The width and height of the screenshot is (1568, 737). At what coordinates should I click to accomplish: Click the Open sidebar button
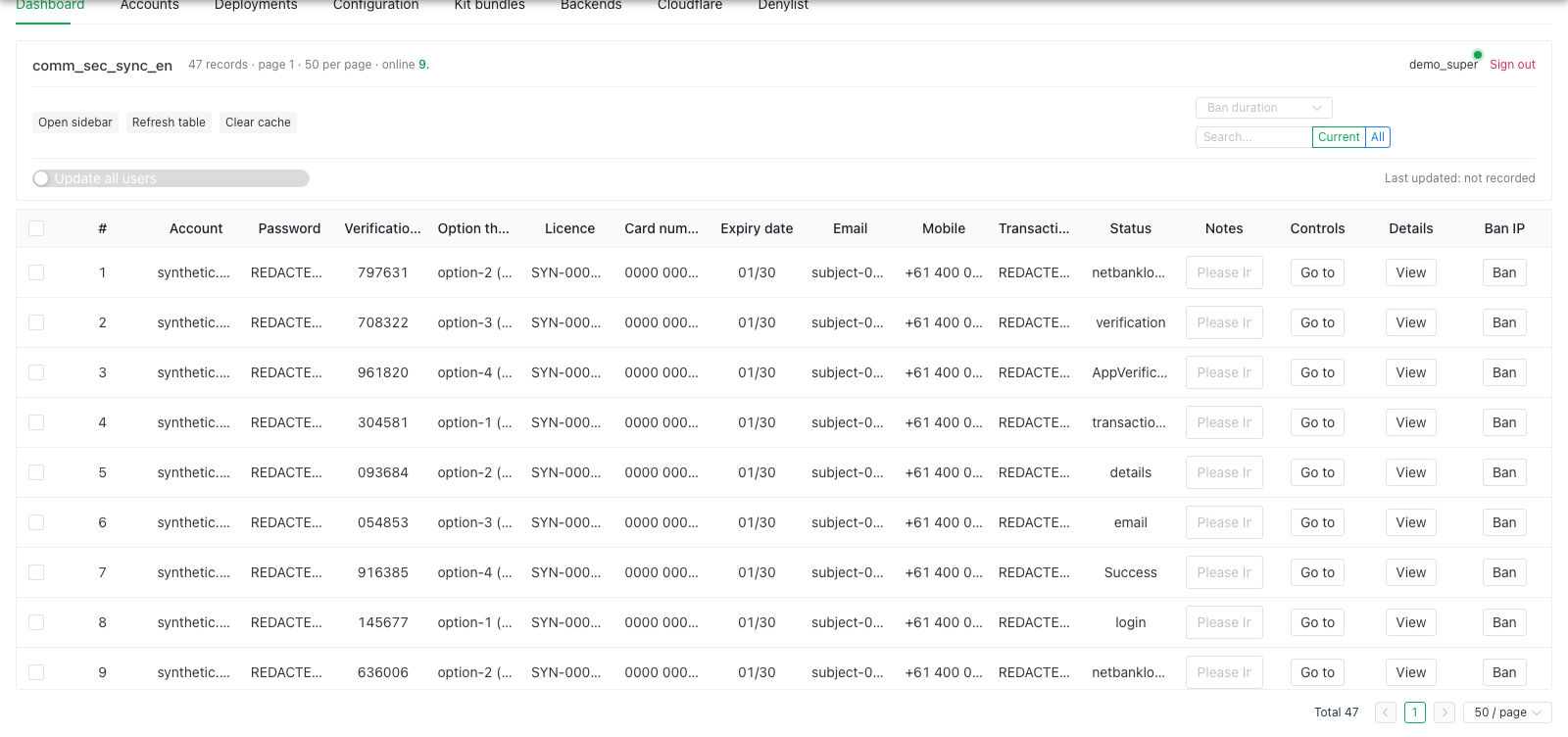click(x=75, y=123)
